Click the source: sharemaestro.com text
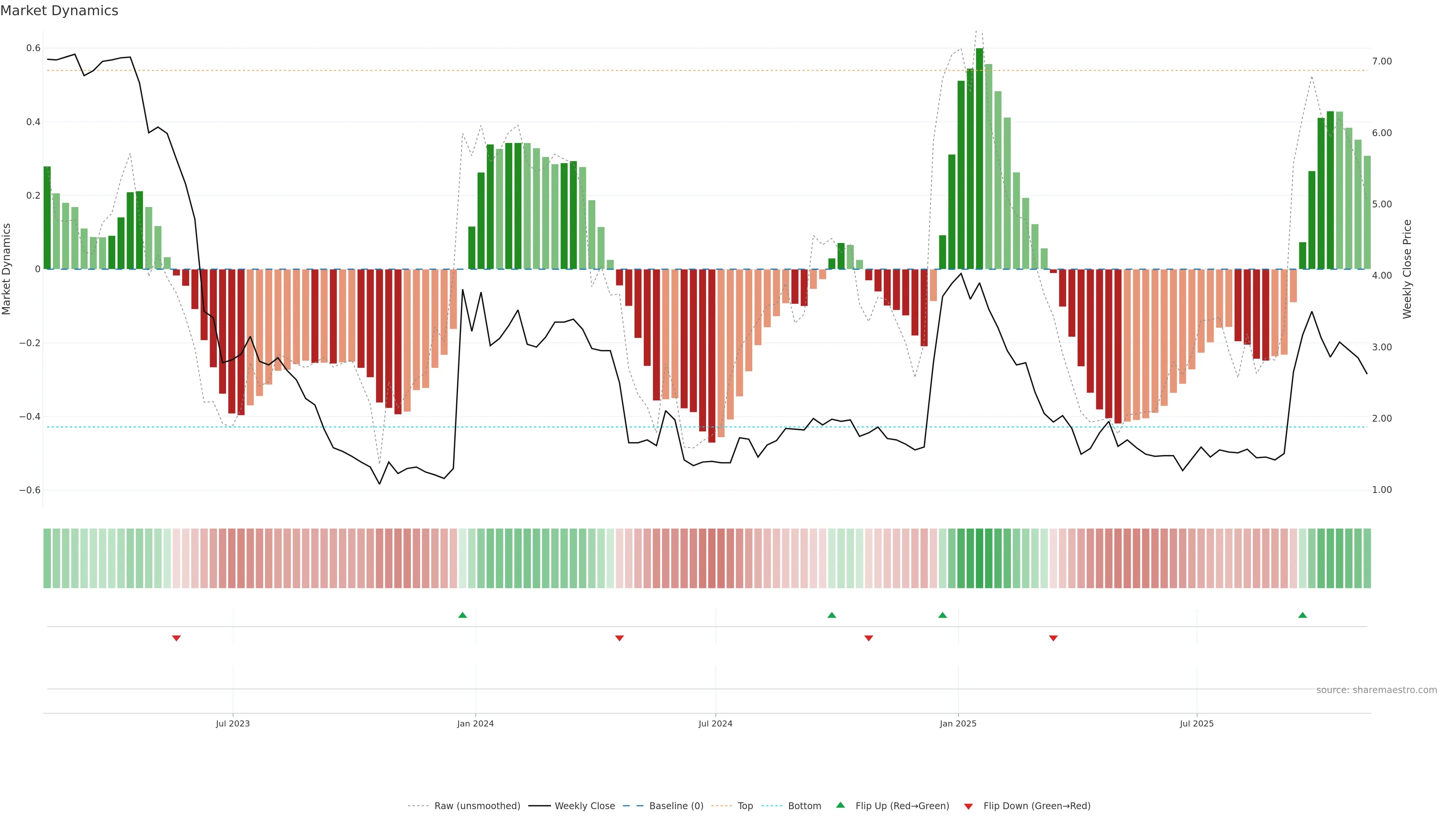The height and width of the screenshot is (819, 1456). click(x=1376, y=690)
